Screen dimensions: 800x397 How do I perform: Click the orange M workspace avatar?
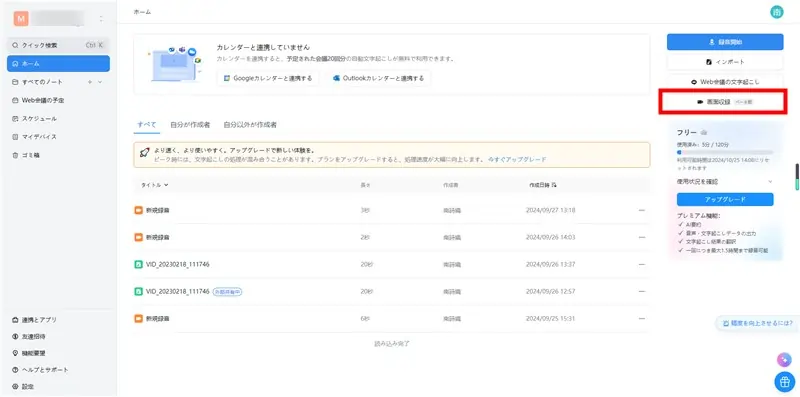tap(21, 19)
